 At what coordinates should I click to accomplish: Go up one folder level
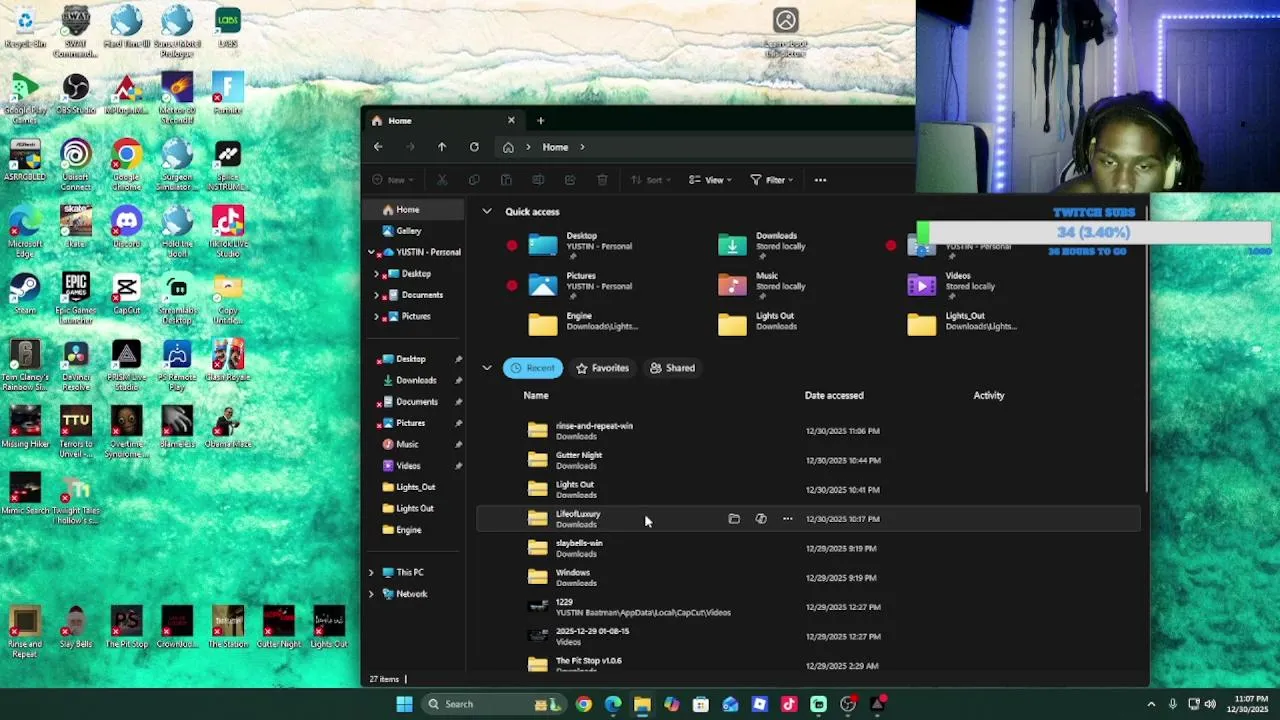point(442,147)
